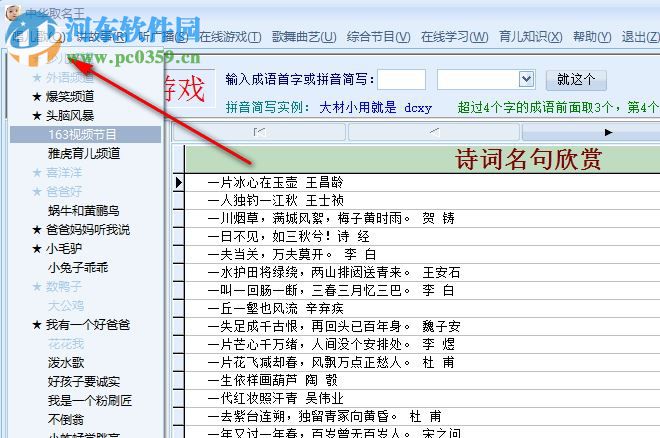The width and height of the screenshot is (660, 438).
Task: Select row 一去紫台连朔 杜甫
Action: tap(423, 417)
